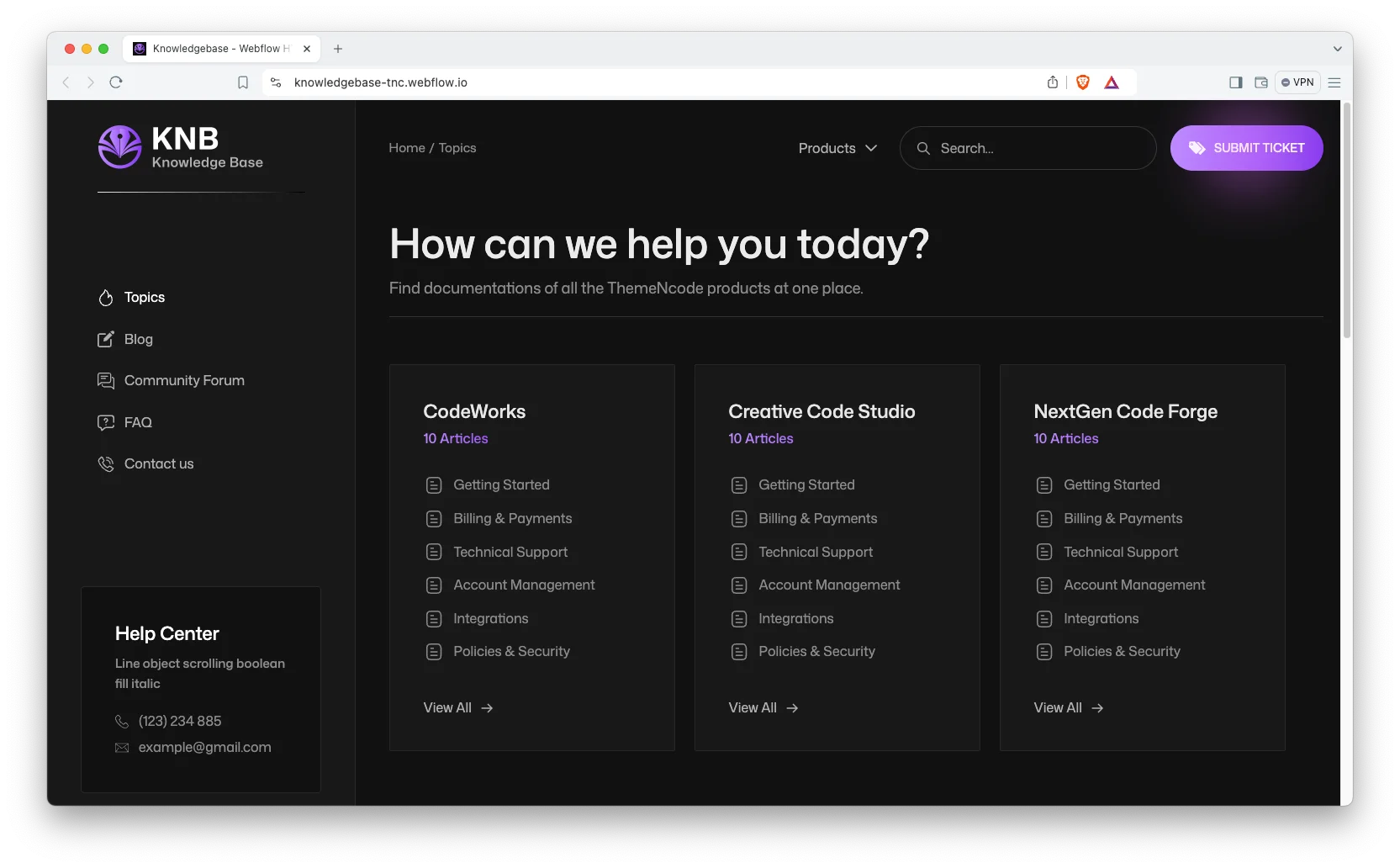The height and width of the screenshot is (868, 1400).
Task: Click the share icon in address bar
Action: 1053,82
